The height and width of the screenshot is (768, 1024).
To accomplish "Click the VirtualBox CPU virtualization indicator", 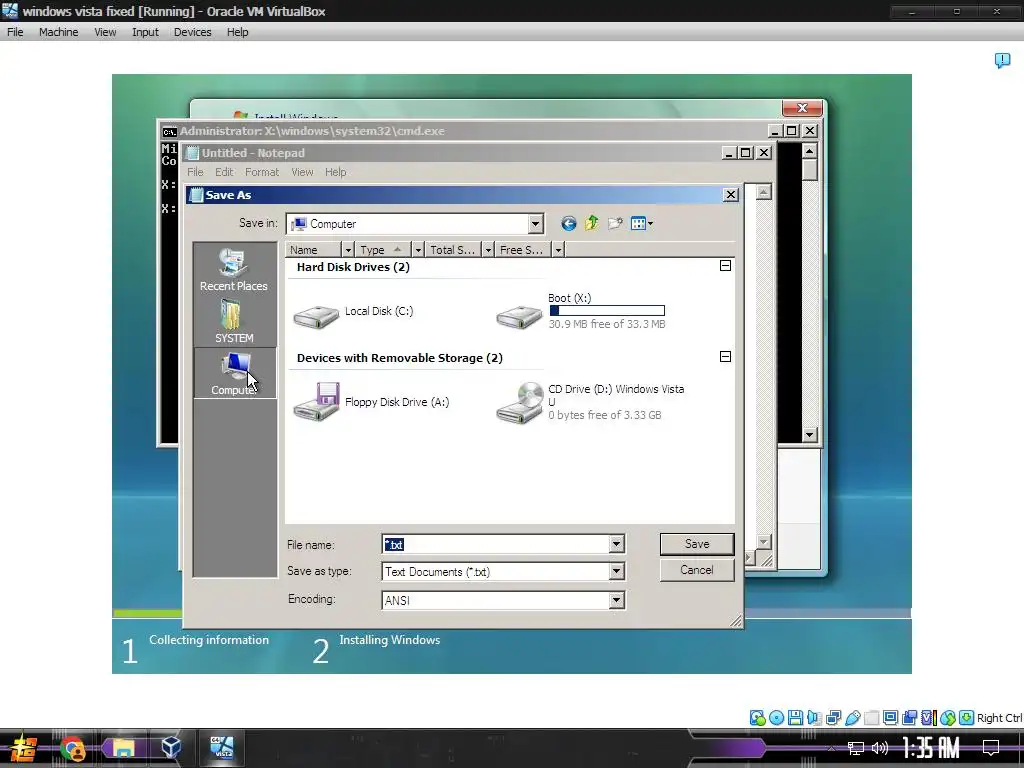I will 928,718.
